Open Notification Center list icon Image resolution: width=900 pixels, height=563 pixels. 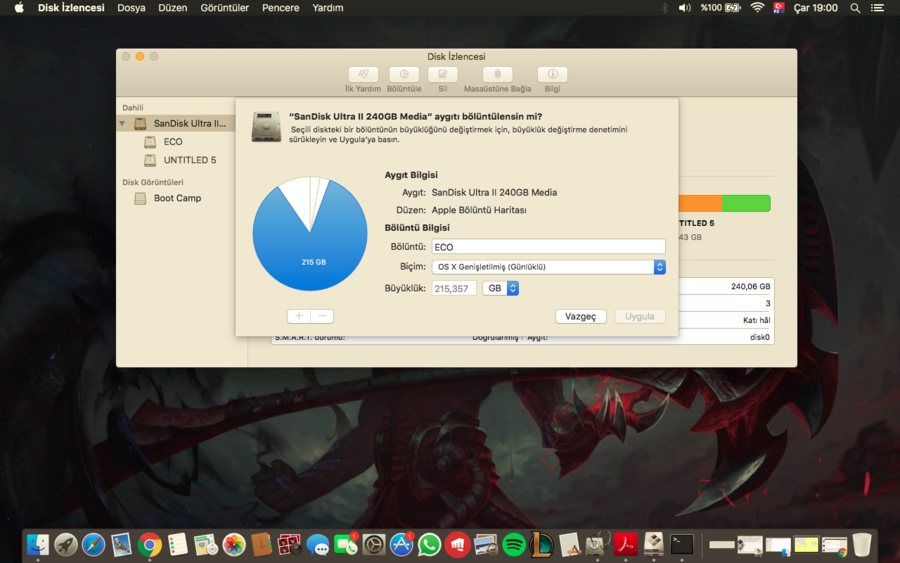878,8
